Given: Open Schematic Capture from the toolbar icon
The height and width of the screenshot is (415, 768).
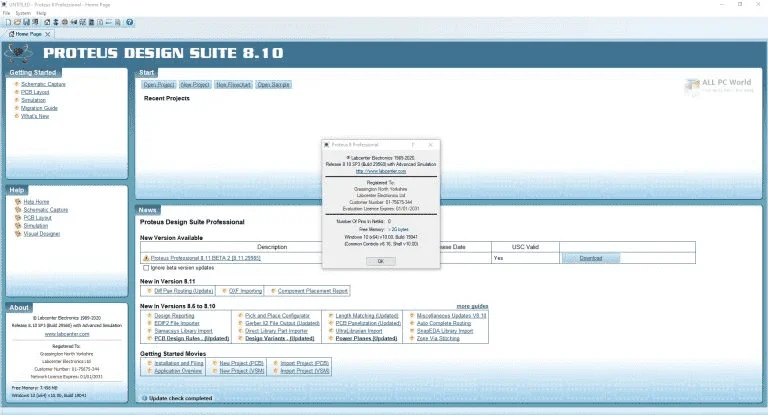Looking at the screenshot, I should coord(56,22).
